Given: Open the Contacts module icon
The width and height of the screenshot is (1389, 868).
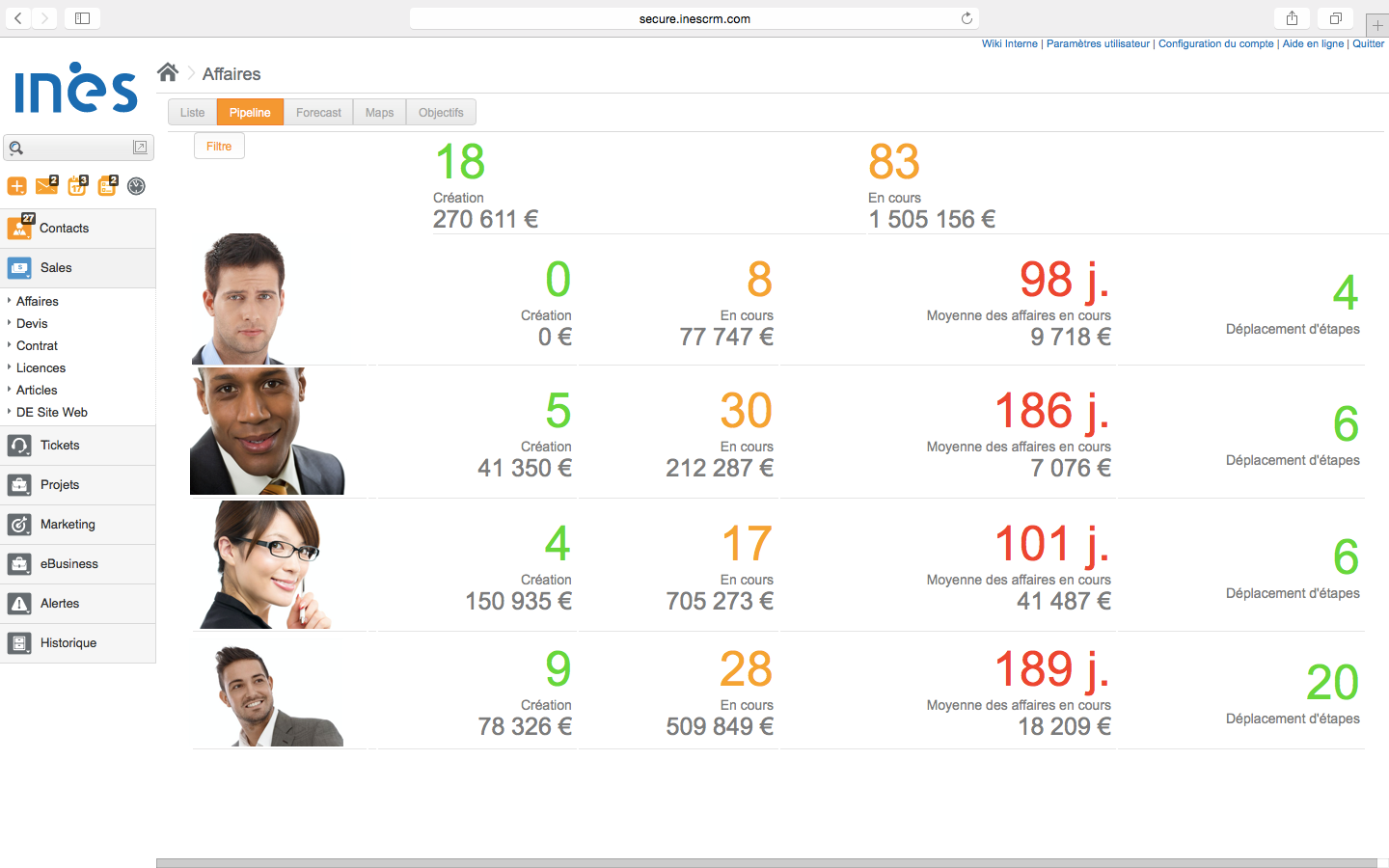Looking at the screenshot, I should pos(20,229).
